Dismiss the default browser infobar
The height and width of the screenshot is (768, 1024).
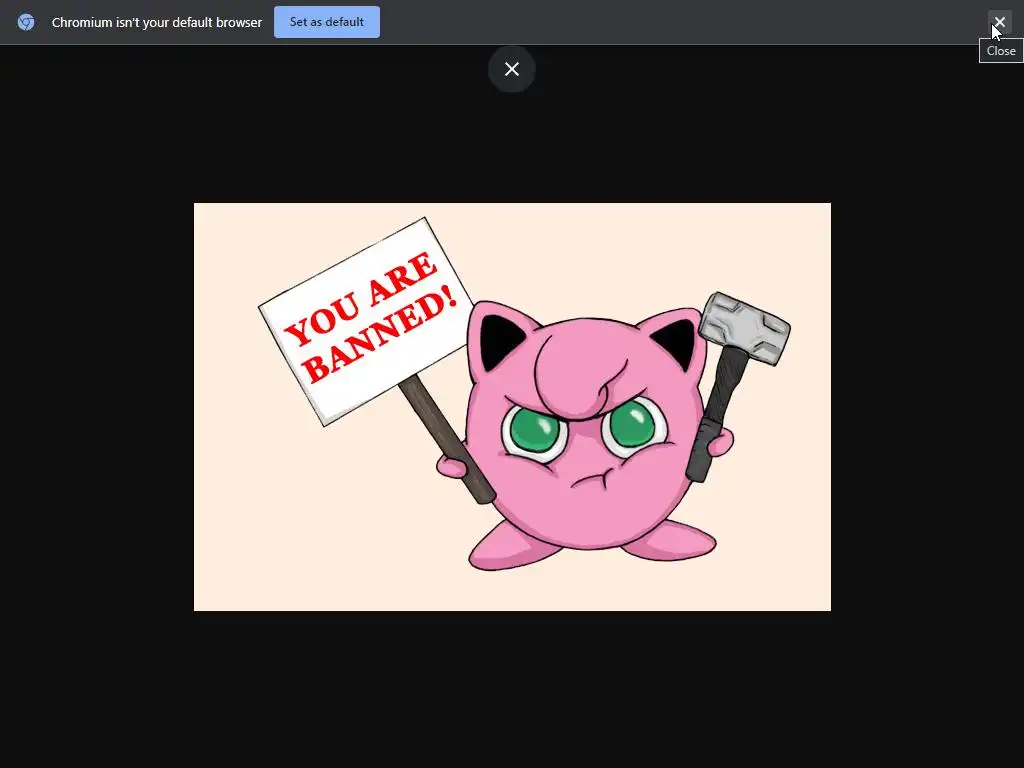click(999, 22)
